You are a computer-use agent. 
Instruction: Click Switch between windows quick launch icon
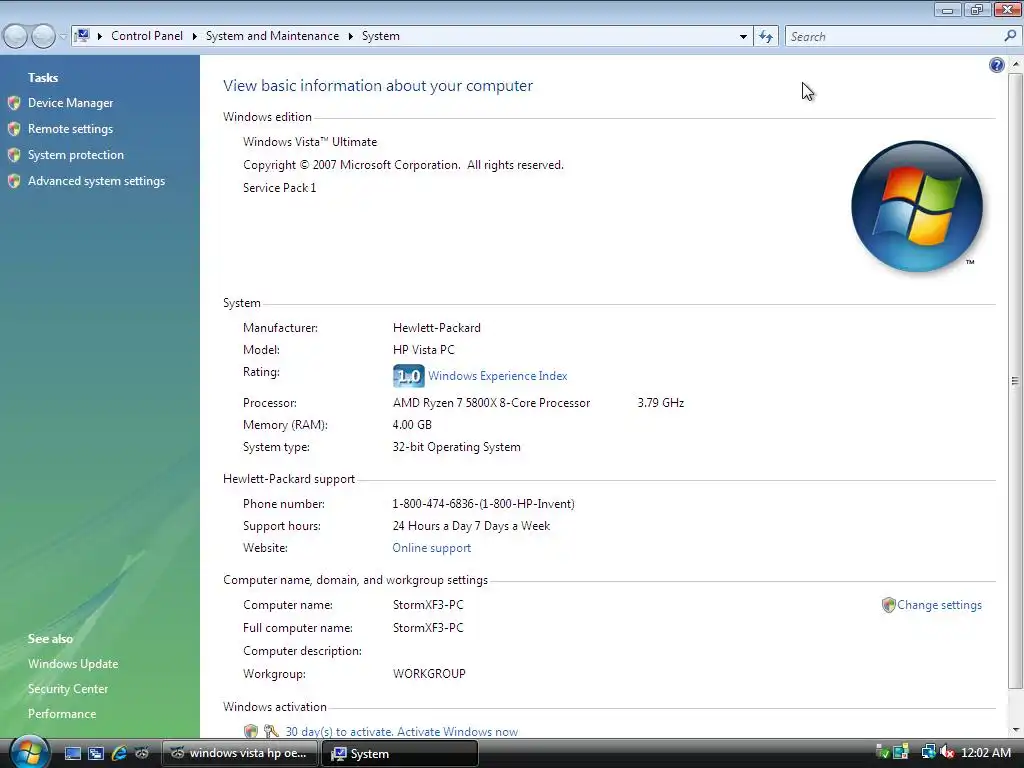click(96, 754)
